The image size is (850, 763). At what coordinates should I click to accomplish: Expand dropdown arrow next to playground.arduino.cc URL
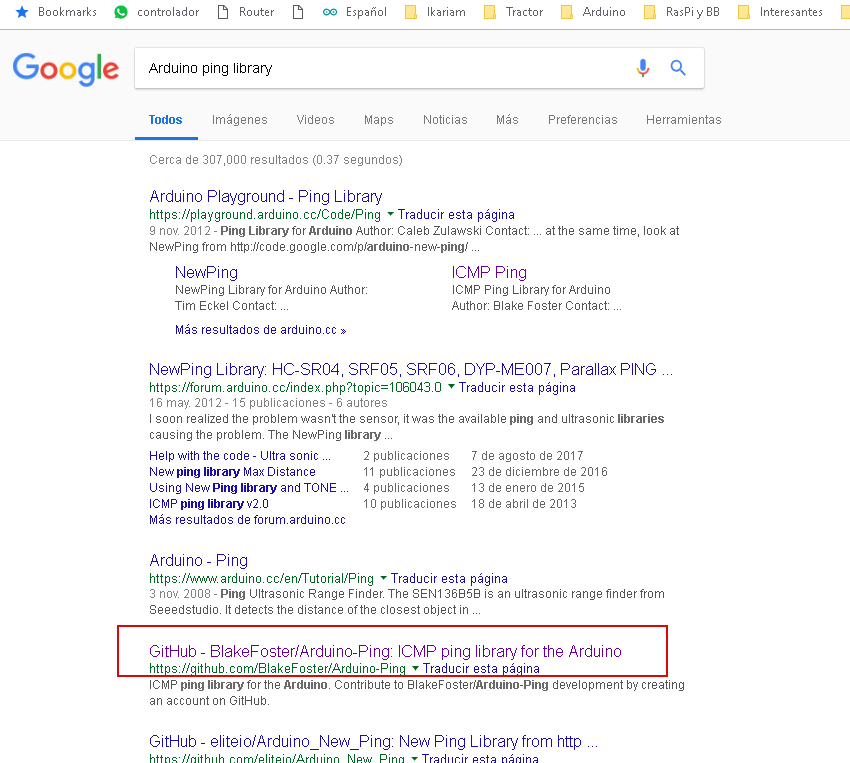(390, 215)
